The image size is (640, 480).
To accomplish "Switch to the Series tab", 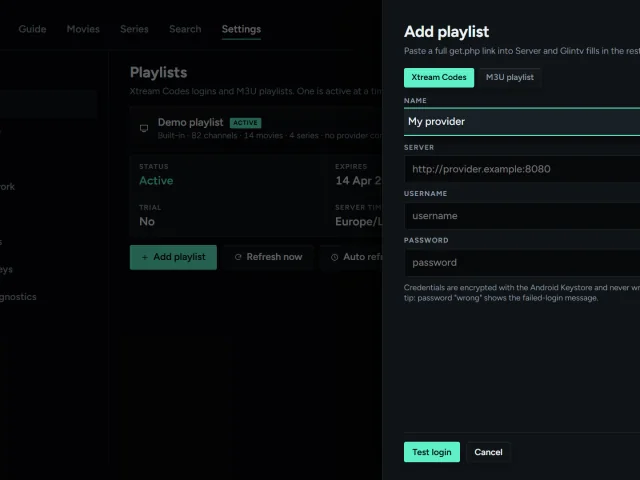I will click(x=134, y=29).
